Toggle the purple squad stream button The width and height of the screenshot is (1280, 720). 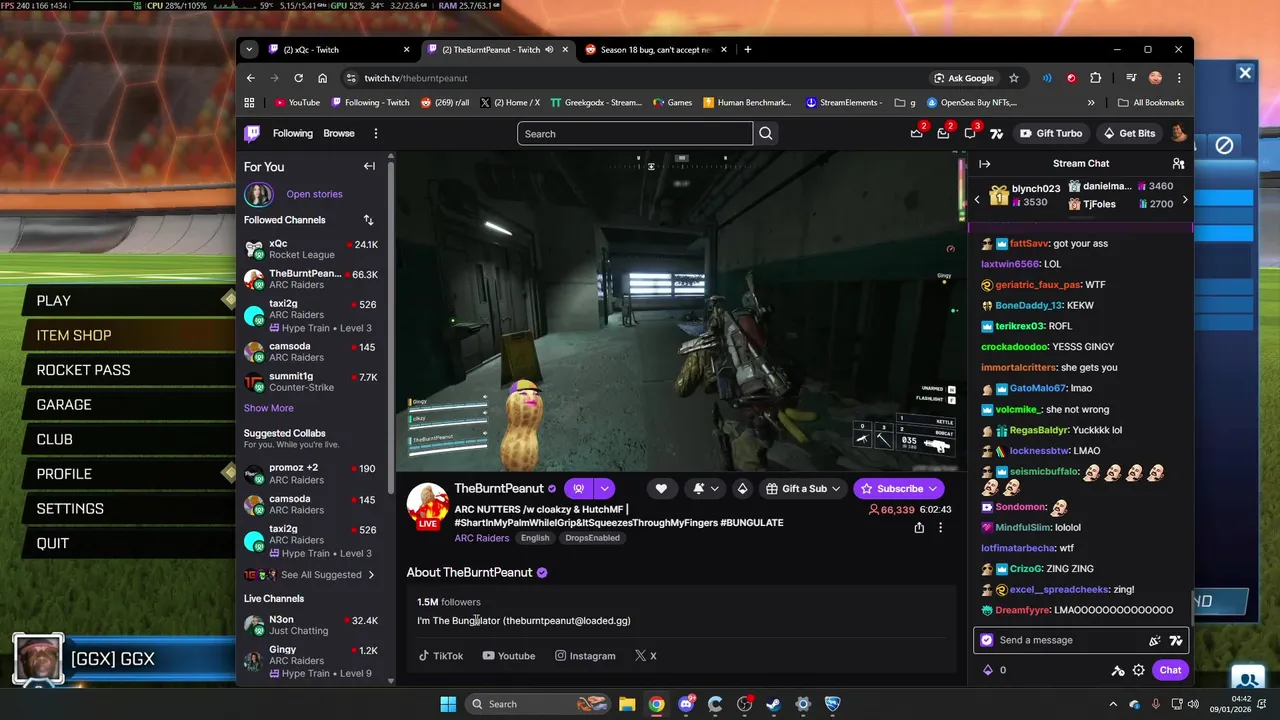578,489
